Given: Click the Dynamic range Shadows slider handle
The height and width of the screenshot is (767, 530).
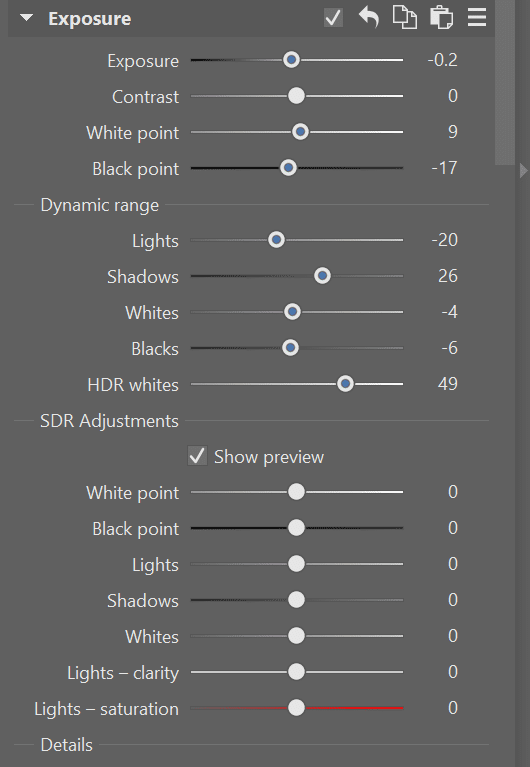Looking at the screenshot, I should click(x=322, y=276).
